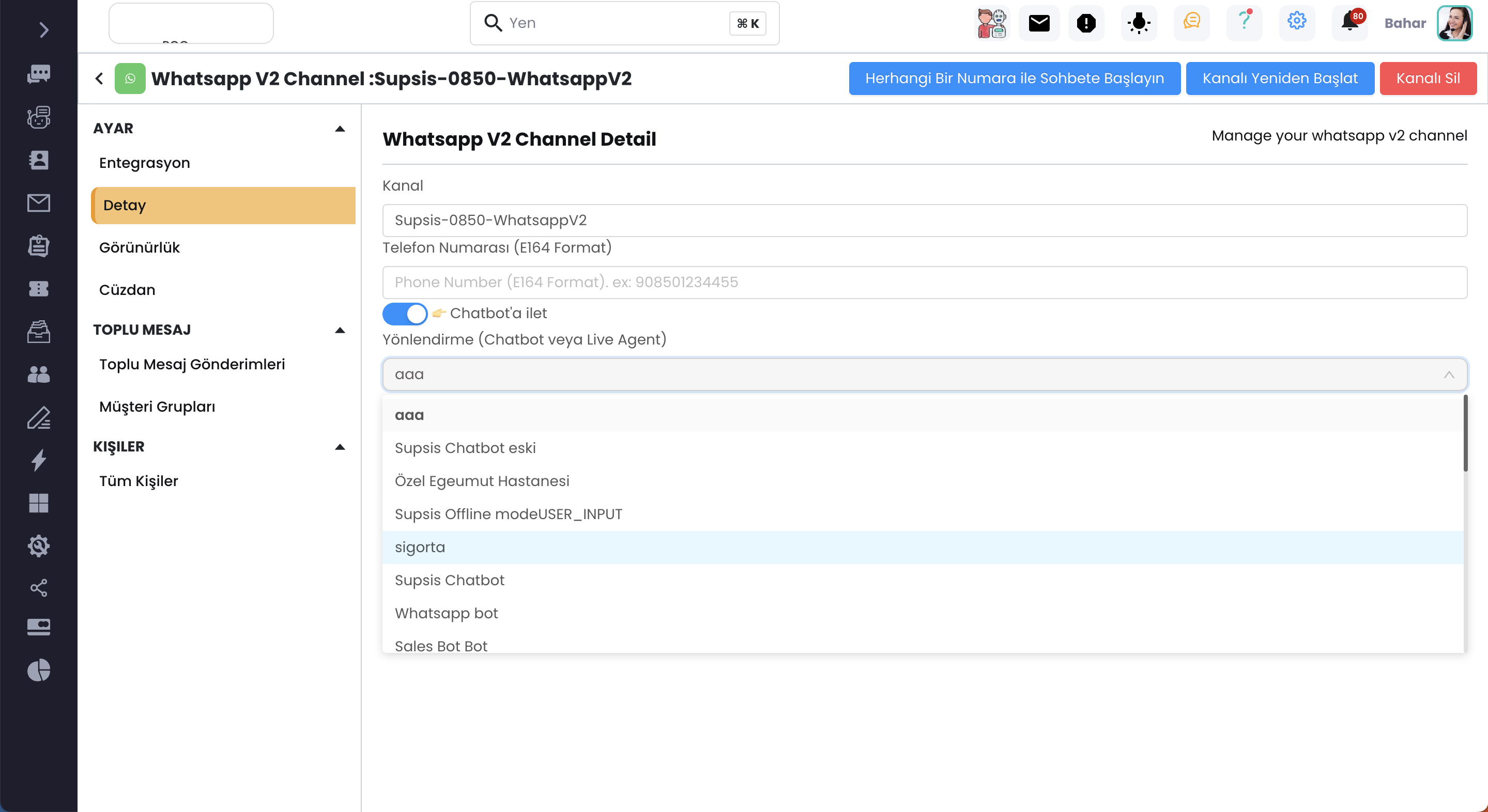The height and width of the screenshot is (812, 1488).
Task: Open clipboard tasks icon in sidebar
Action: pos(39,246)
